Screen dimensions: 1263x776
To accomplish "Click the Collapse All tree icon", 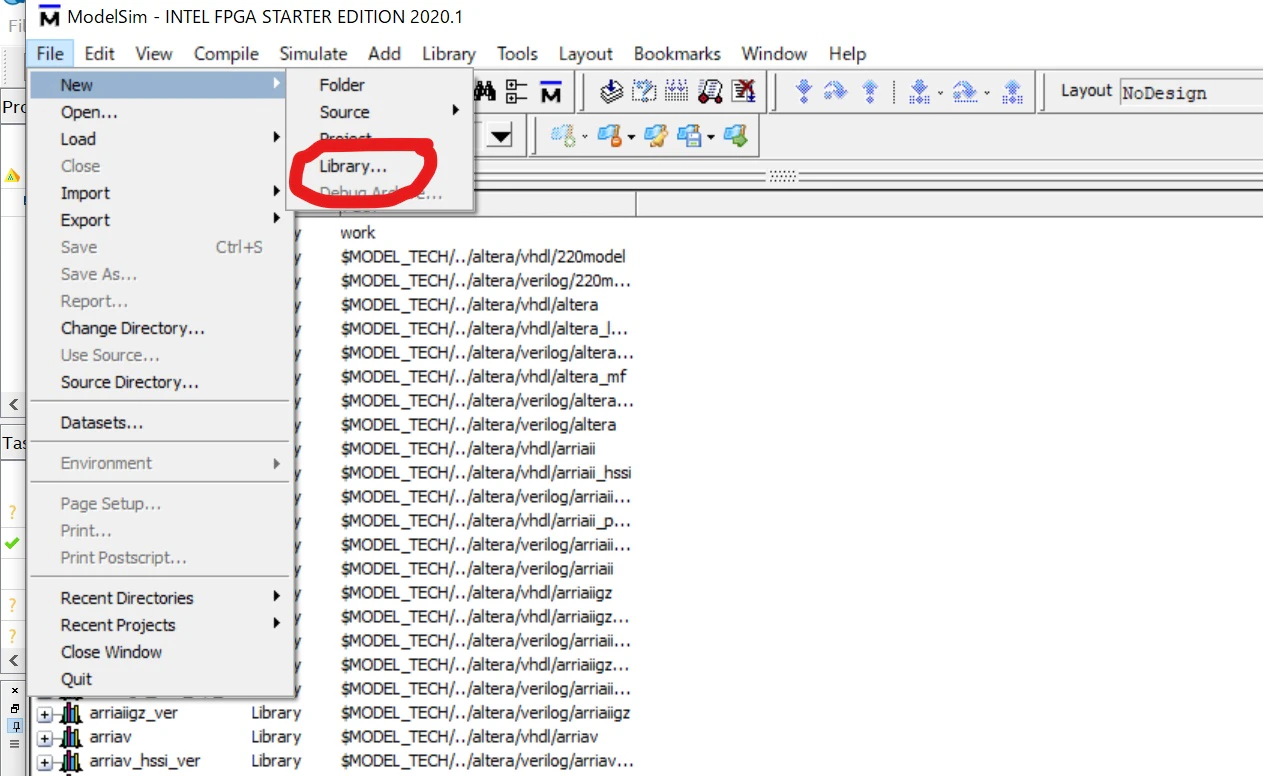I will [517, 92].
